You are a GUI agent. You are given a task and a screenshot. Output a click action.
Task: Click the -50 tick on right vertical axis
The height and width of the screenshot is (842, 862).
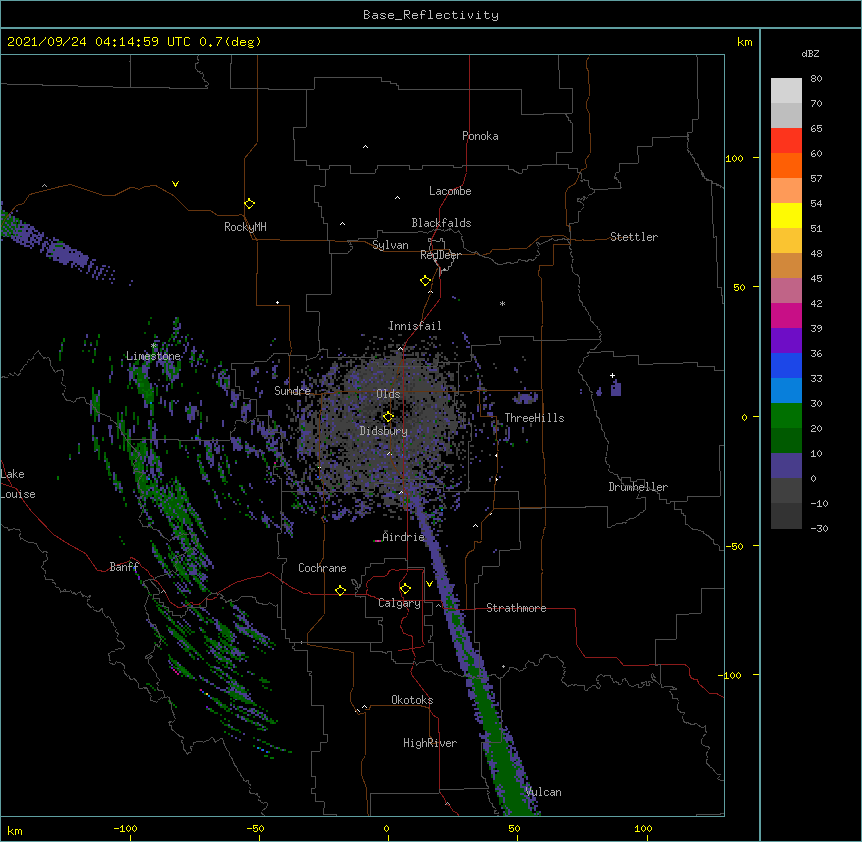[734, 546]
